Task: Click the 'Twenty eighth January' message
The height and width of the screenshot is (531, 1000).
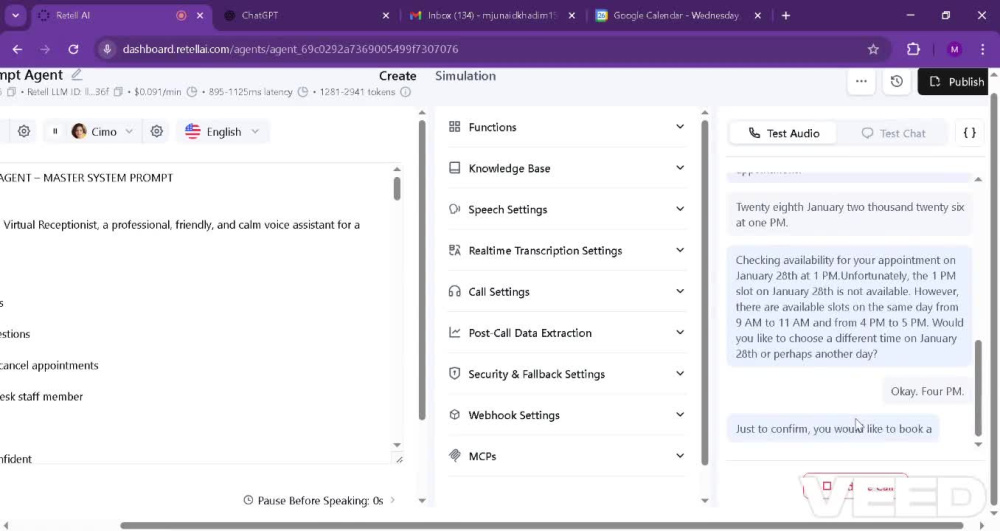Action: click(849, 215)
